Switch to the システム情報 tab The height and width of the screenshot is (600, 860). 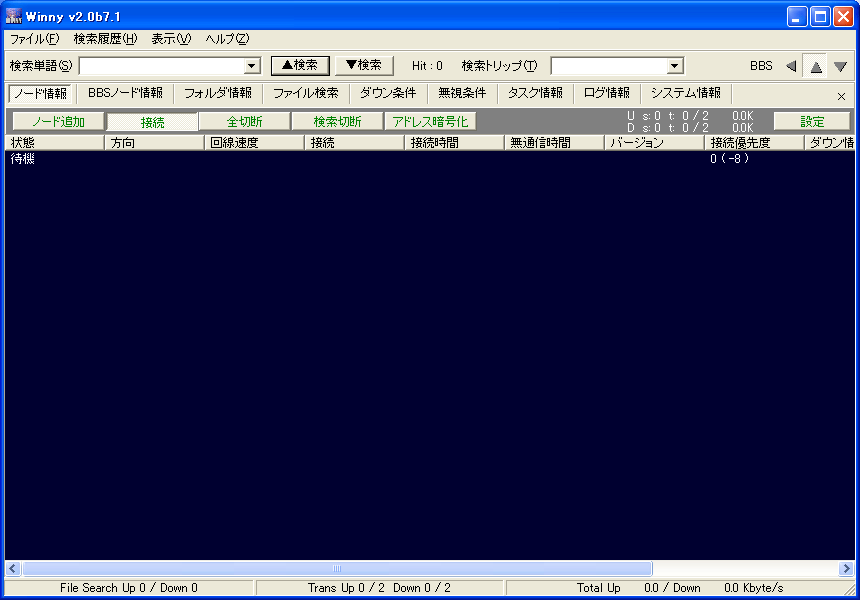pos(686,93)
